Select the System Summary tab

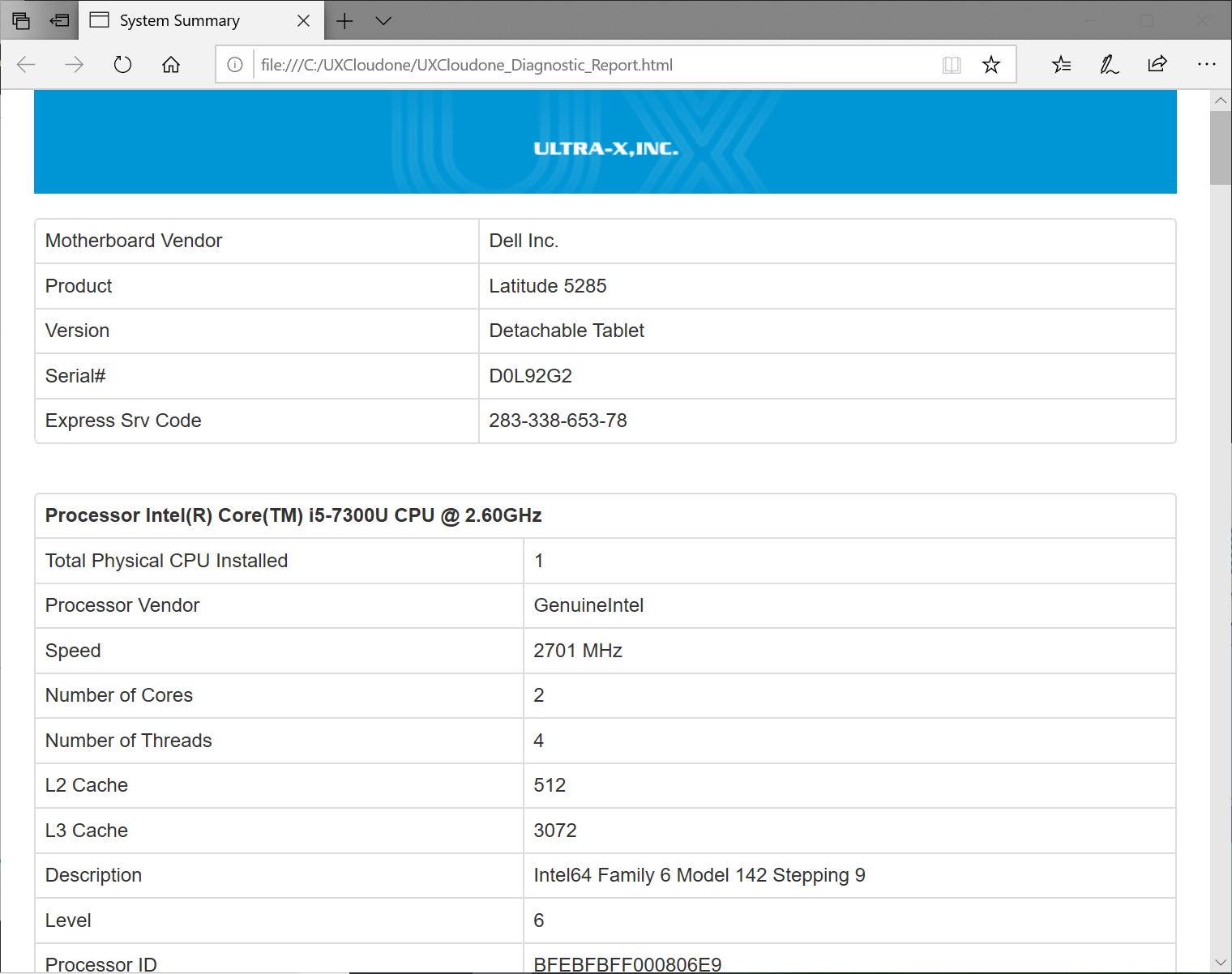pos(180,21)
